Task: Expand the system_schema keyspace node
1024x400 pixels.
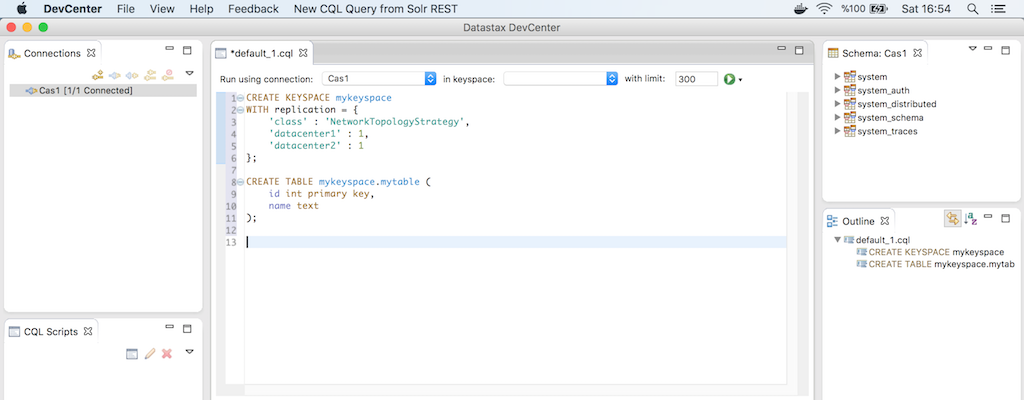Action: click(838, 118)
